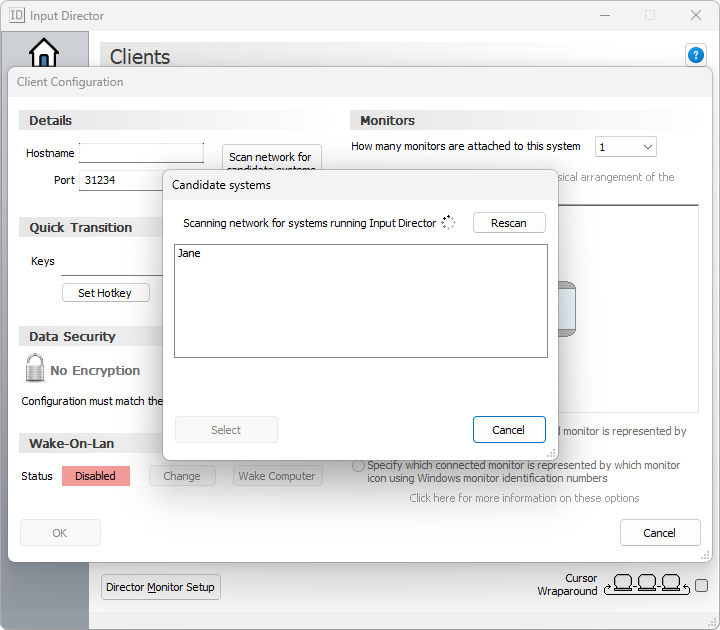Open help via blue question mark icon
This screenshot has width=720, height=630.
[x=696, y=56]
